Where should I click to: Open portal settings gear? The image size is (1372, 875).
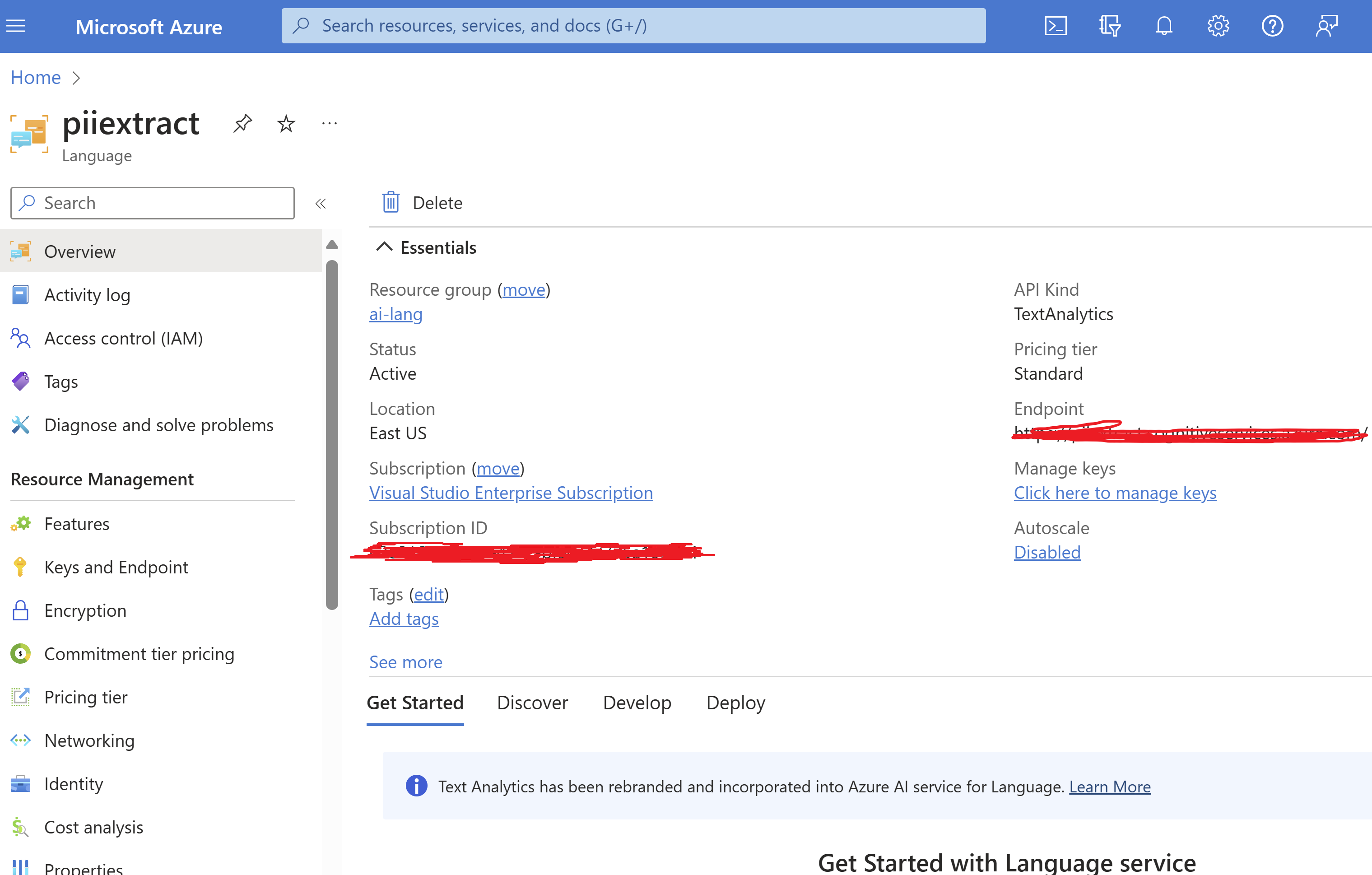point(1218,26)
